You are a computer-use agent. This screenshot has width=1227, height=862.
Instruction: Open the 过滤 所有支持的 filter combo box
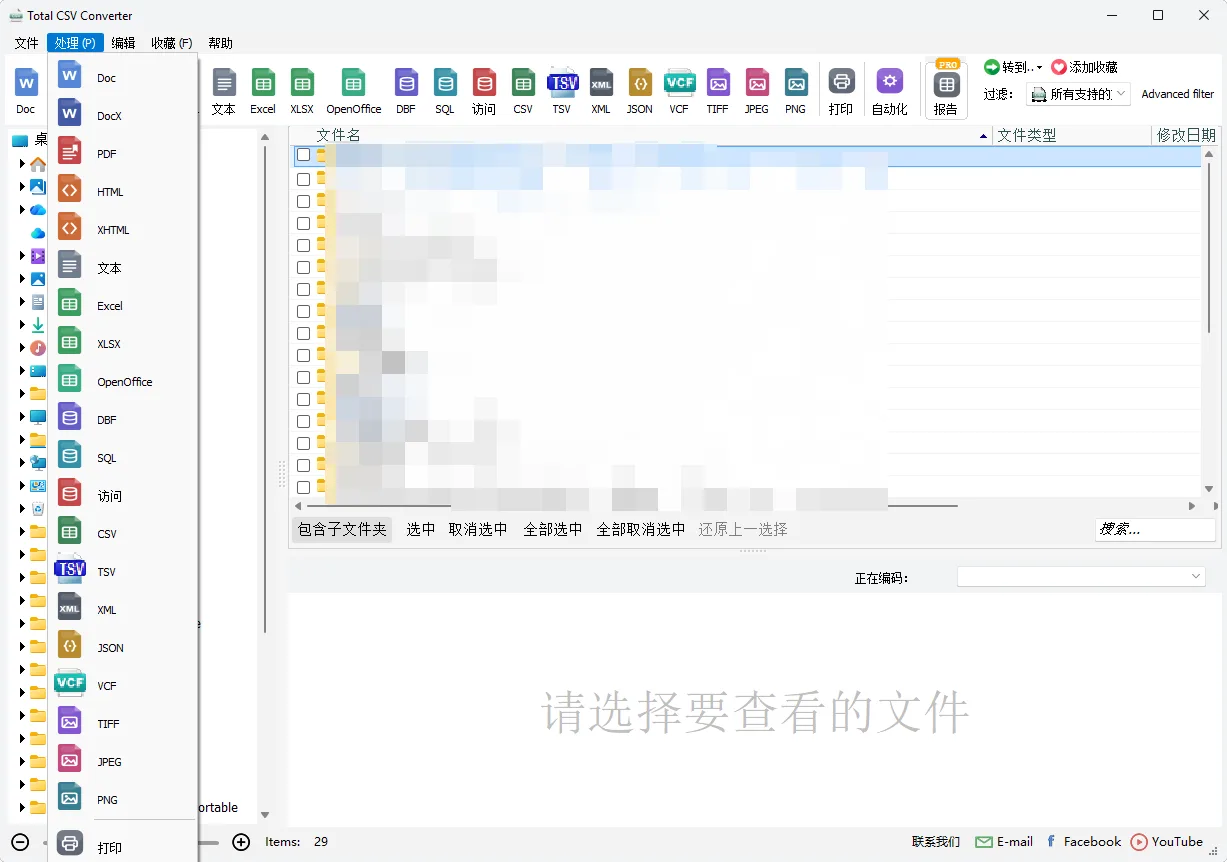(x=1078, y=94)
